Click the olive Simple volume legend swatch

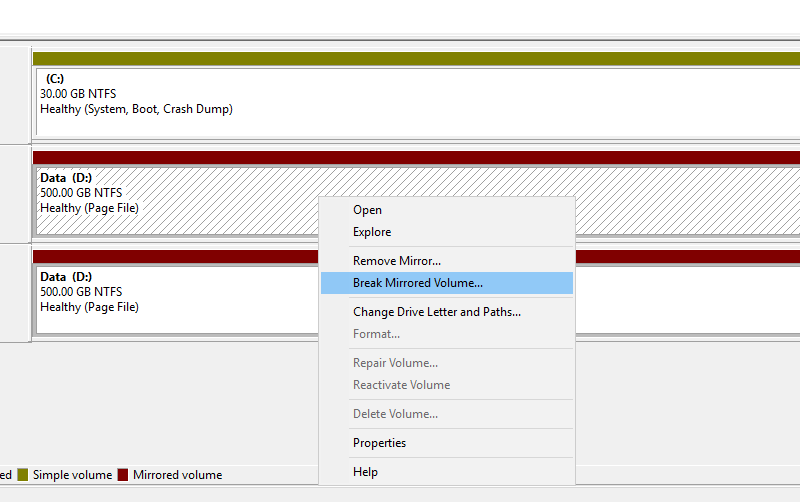(x=22, y=475)
